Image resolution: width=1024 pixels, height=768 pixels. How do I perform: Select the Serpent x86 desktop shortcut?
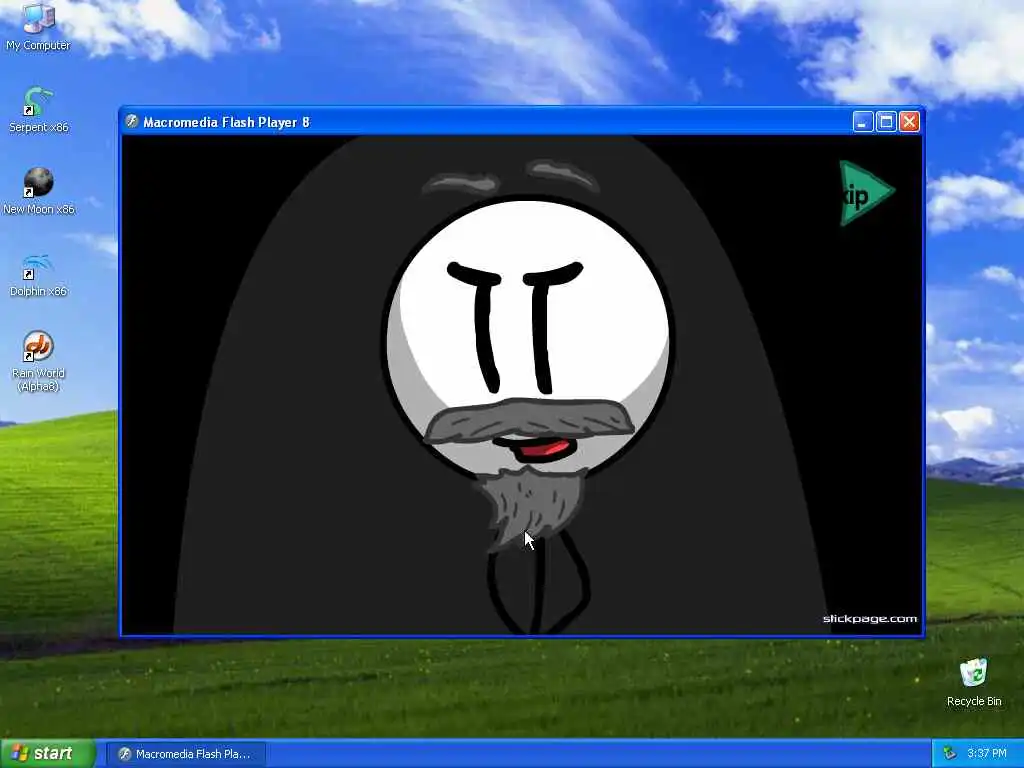click(x=38, y=109)
